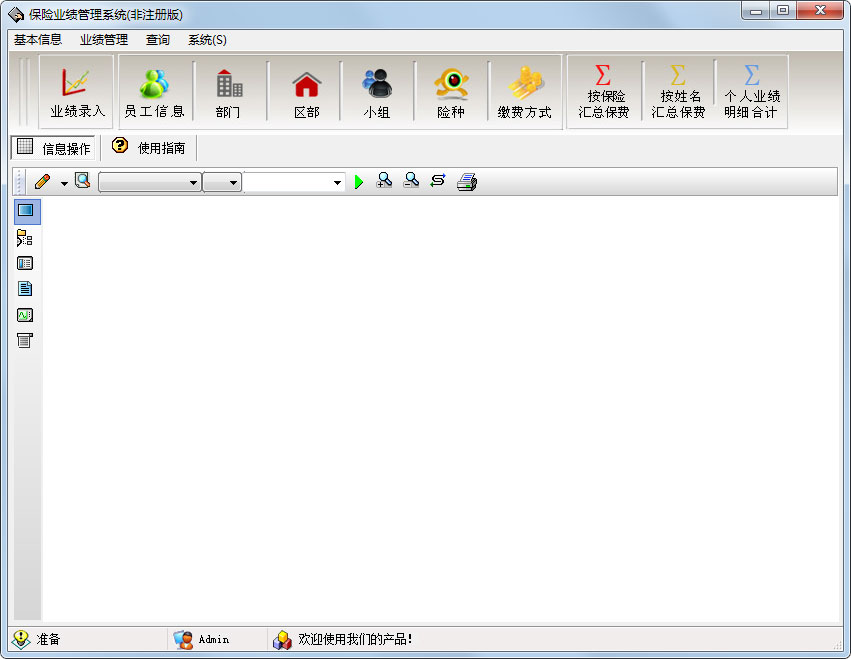851x659 pixels.
Task: Click the remove filter magnifier icon
Action: click(411, 180)
